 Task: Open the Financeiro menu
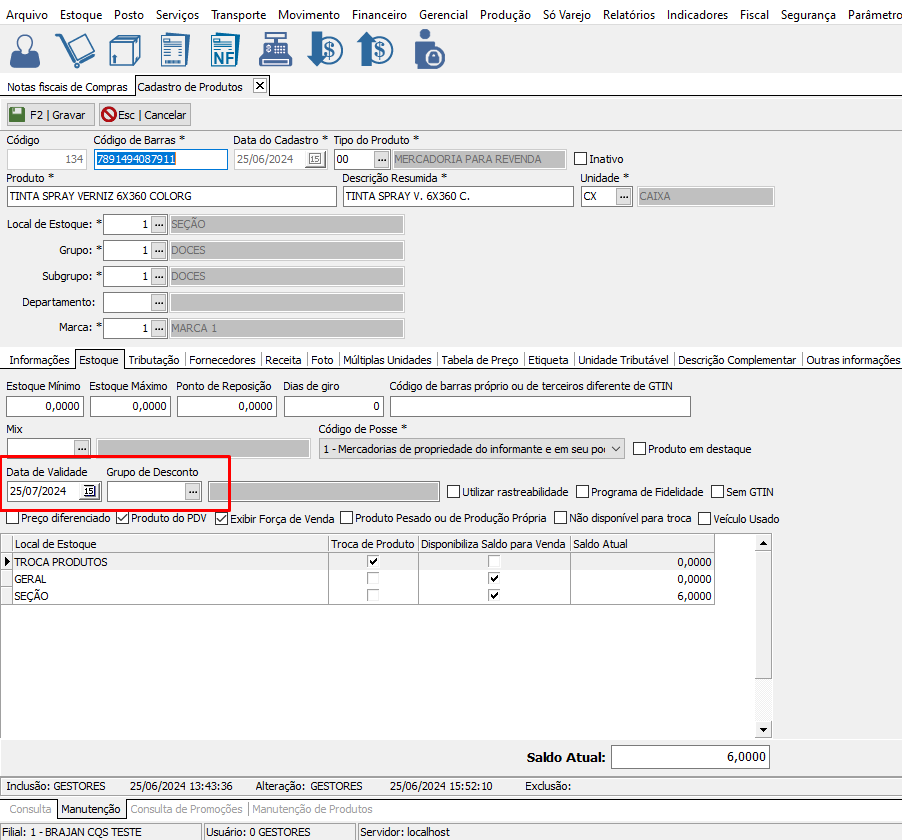point(379,15)
